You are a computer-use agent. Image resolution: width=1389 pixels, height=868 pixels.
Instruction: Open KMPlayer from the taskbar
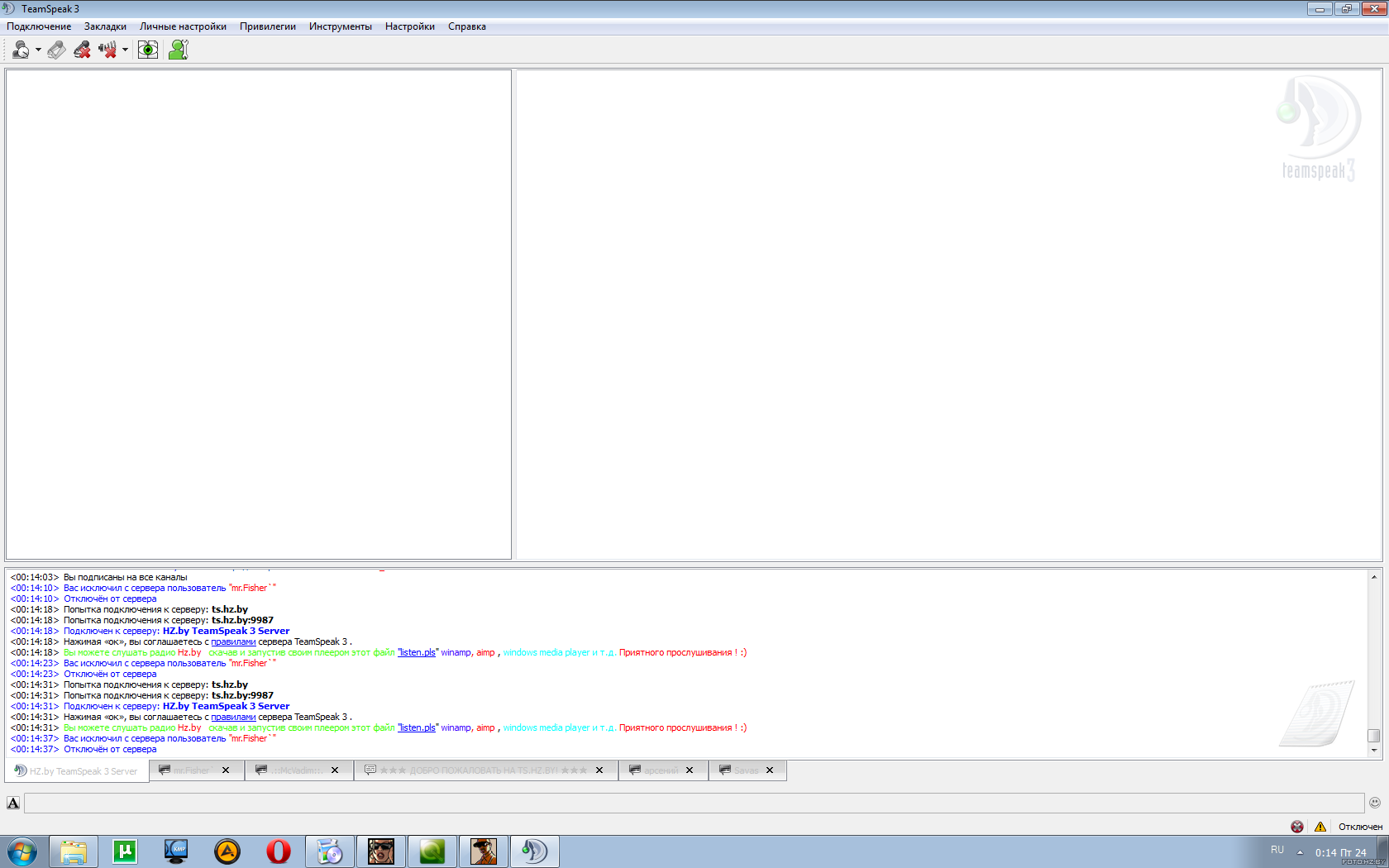(x=176, y=851)
